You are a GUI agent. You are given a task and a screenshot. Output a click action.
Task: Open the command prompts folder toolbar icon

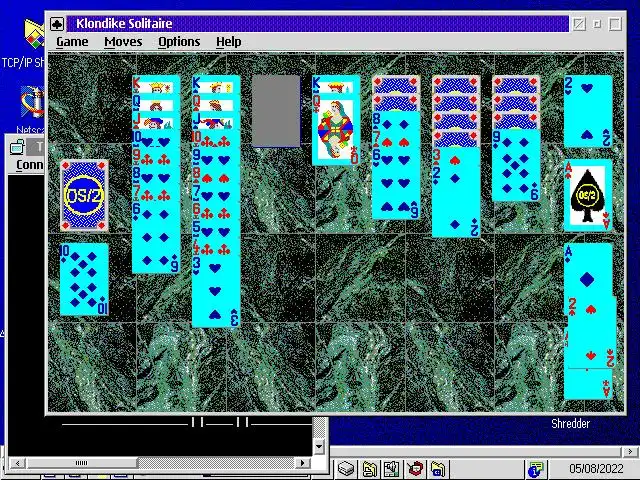(438, 469)
